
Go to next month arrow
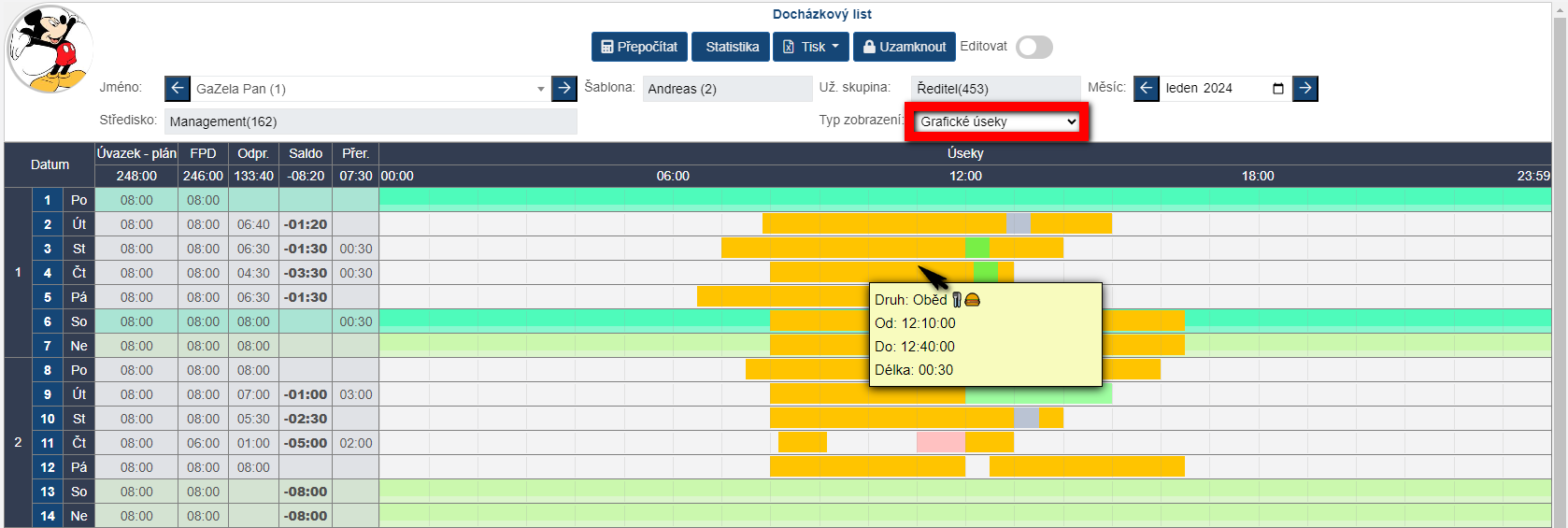point(1305,89)
